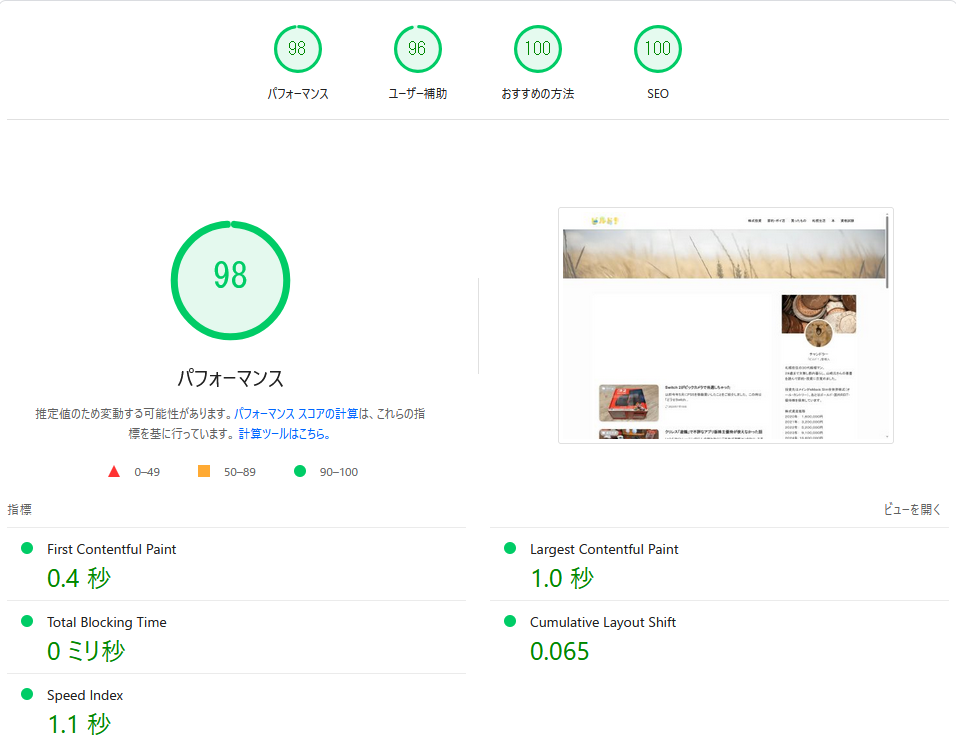Click the large central 98 performance gauge
Screen dimensions: 956x747
(x=230, y=280)
